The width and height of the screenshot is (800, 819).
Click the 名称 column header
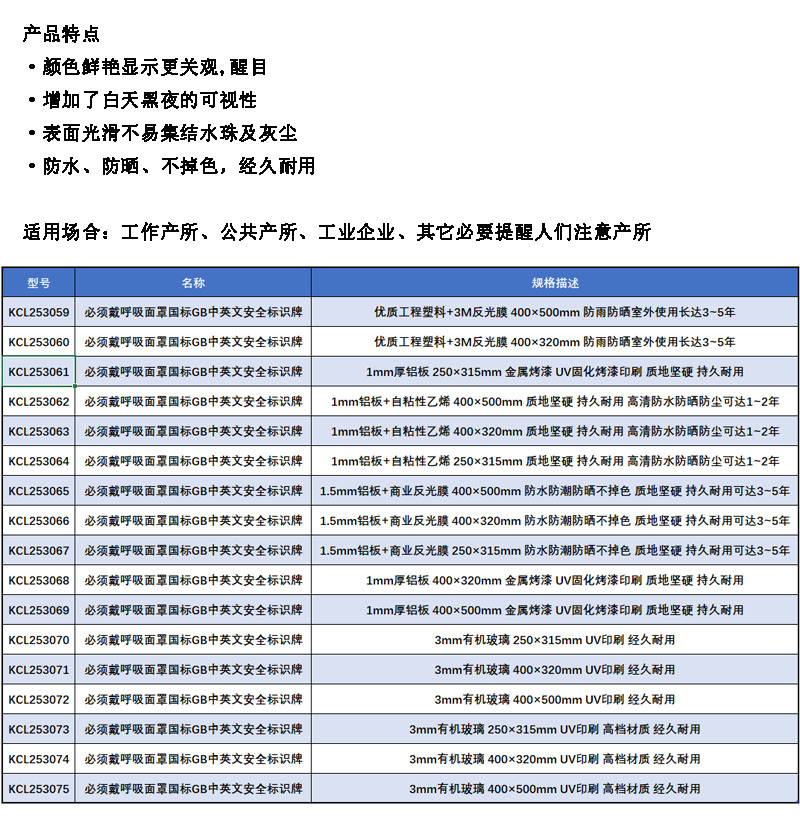(193, 283)
